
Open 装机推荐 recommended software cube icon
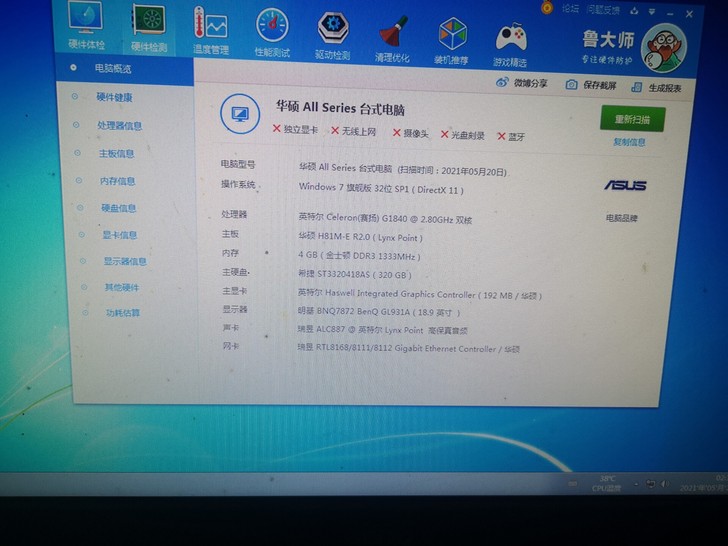[x=452, y=42]
